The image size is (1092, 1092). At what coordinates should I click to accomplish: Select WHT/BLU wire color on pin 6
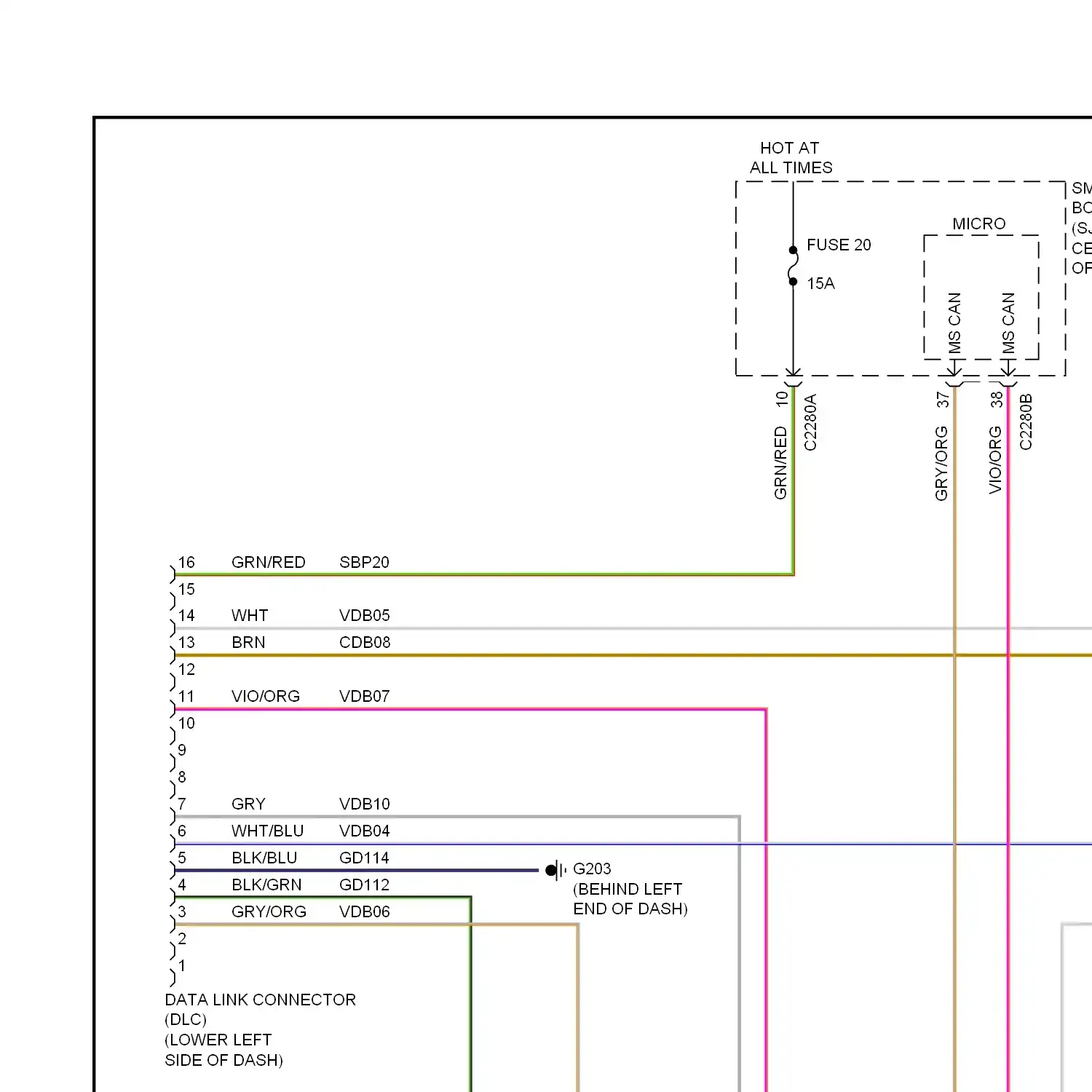[267, 831]
